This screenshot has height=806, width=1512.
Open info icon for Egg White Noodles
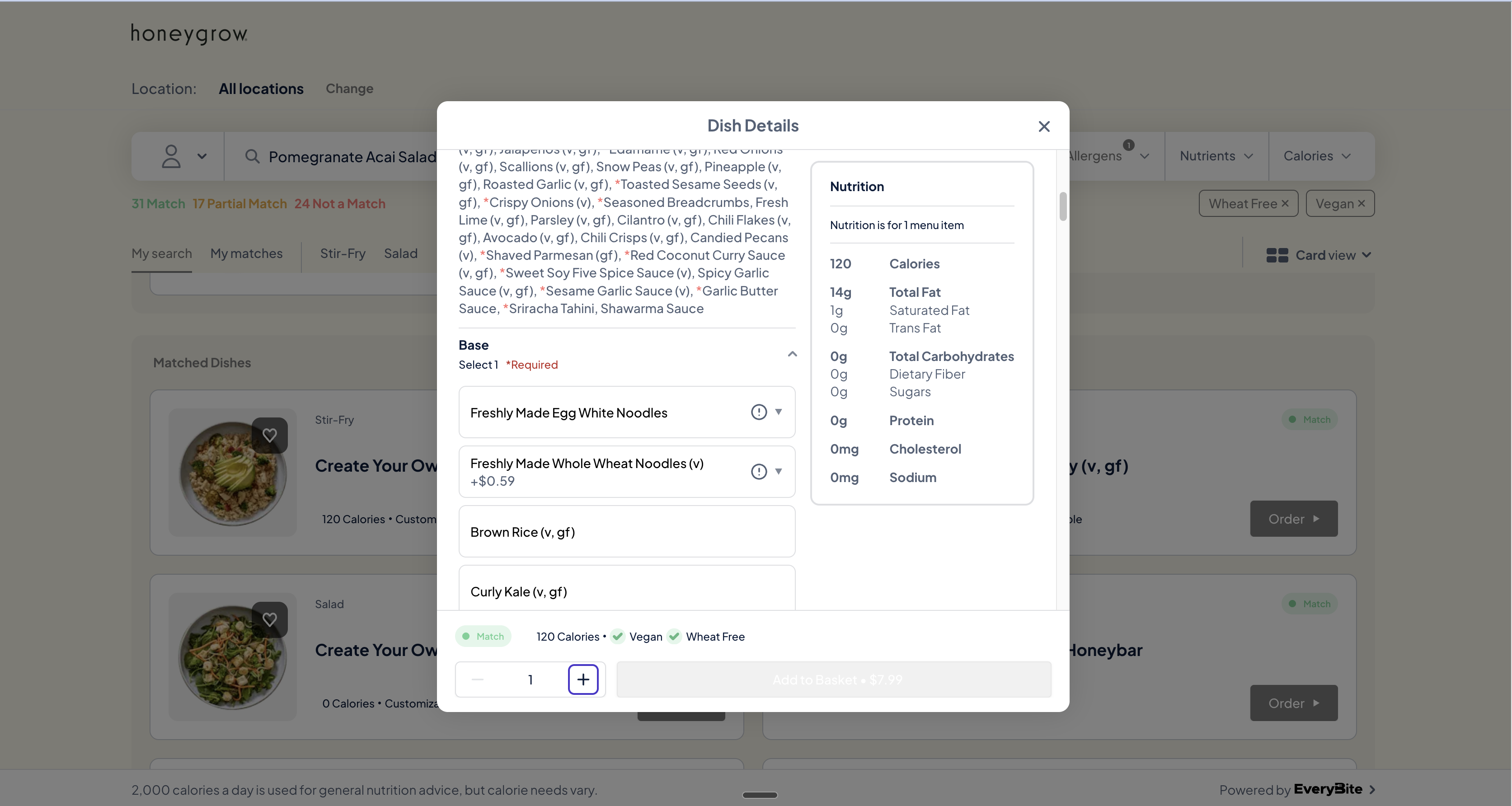click(758, 412)
